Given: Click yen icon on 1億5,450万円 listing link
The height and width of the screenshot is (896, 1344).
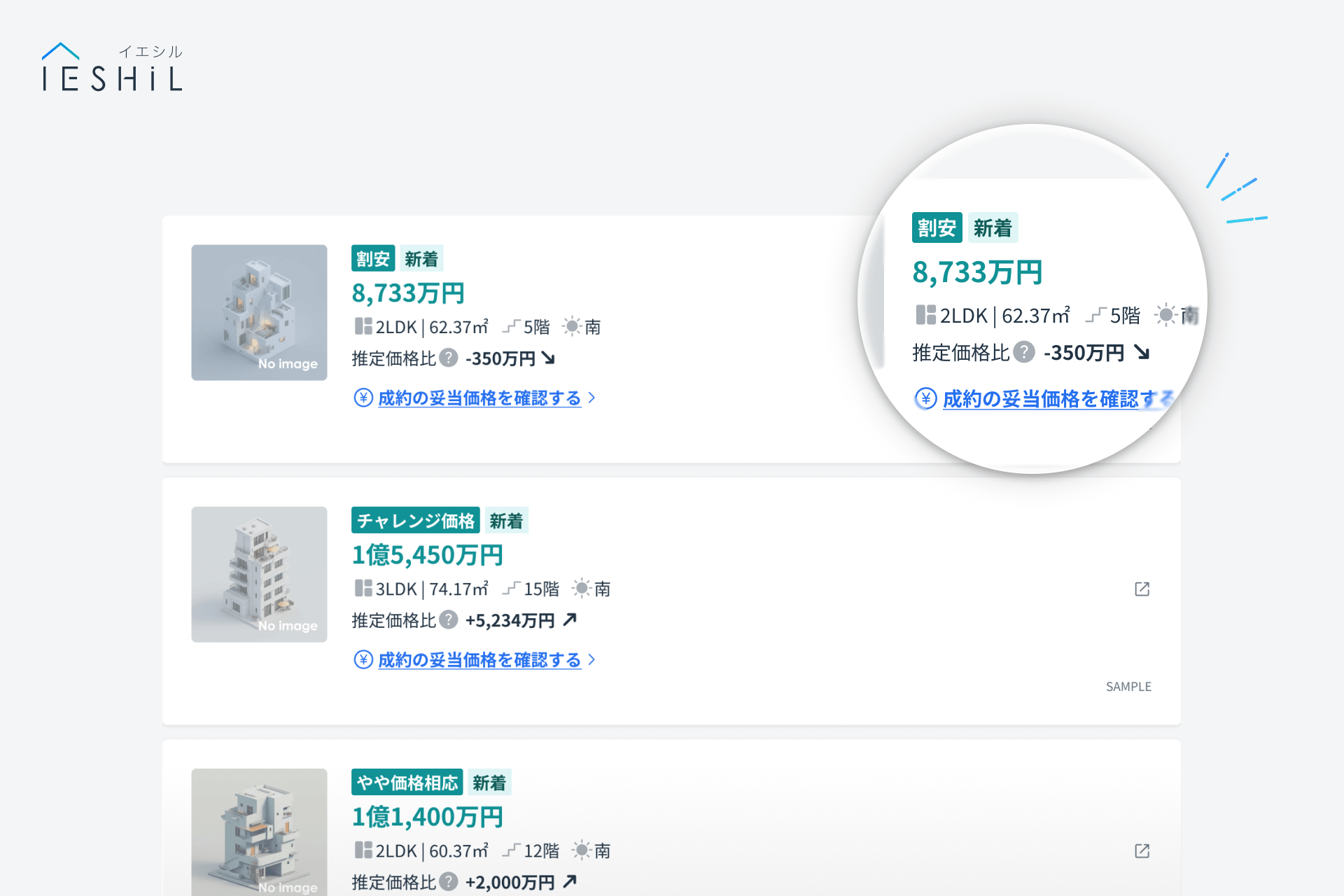Looking at the screenshot, I should click(363, 659).
